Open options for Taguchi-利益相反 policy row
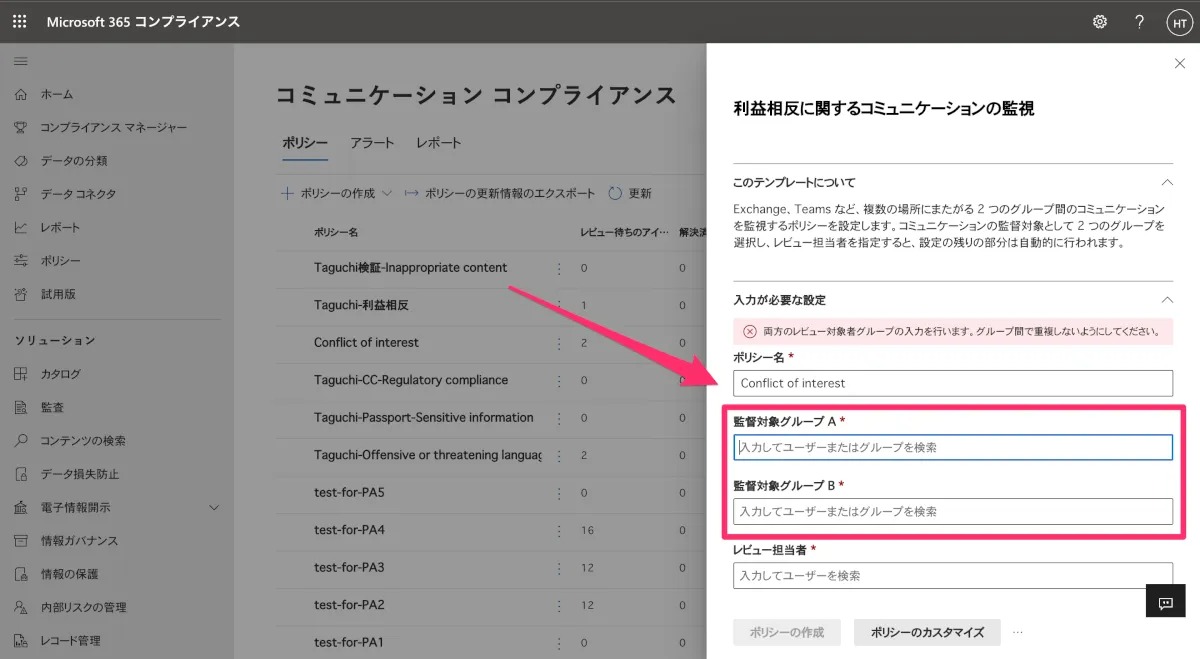Viewport: 1200px width, 659px height. pyautogui.click(x=559, y=305)
